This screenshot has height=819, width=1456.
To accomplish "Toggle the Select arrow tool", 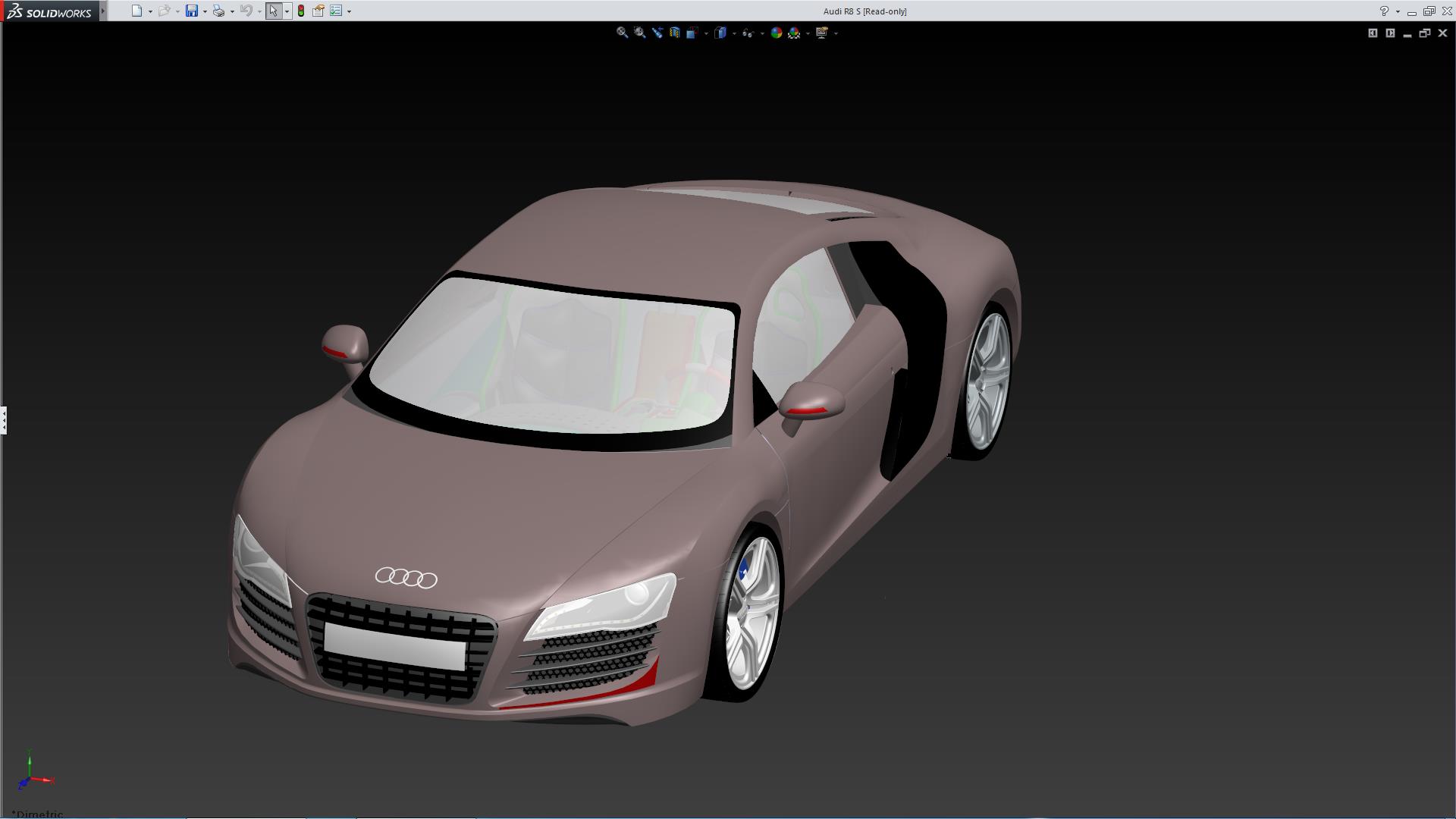I will [x=273, y=11].
